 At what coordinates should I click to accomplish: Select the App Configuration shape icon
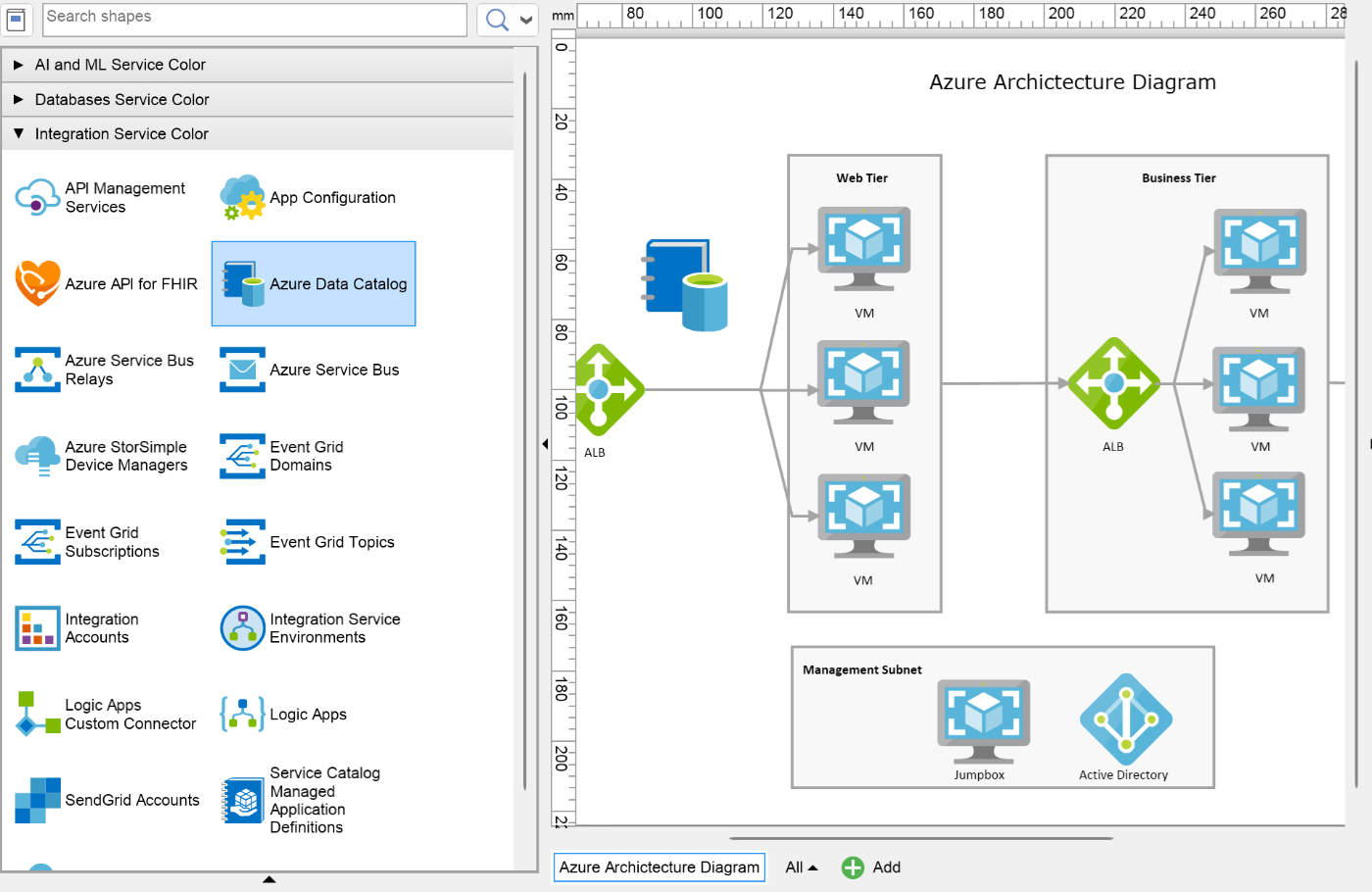(243, 198)
